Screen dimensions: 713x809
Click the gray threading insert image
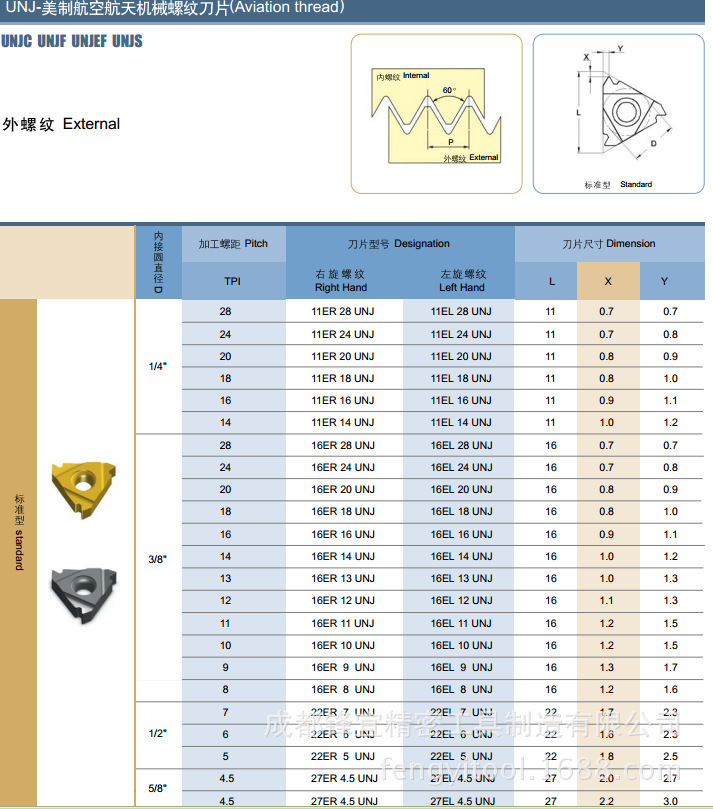84,595
